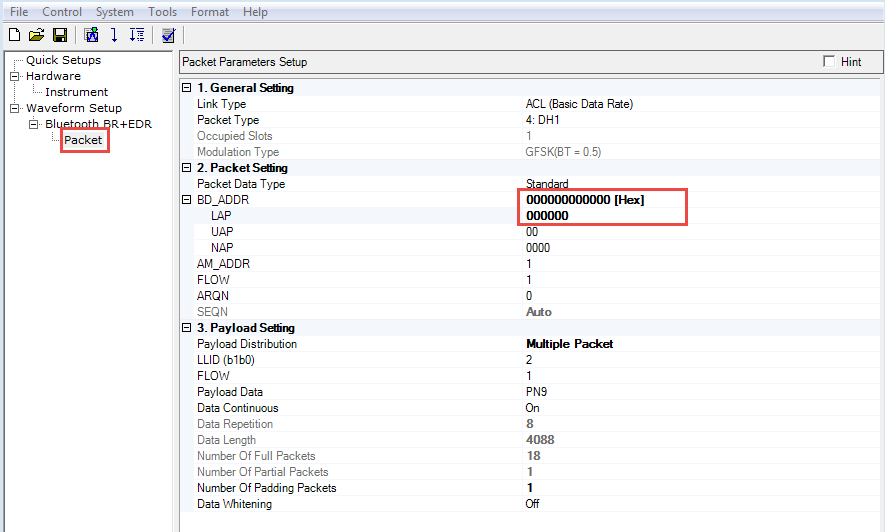Click the New file toolbar icon
This screenshot has width=885, height=532.
pyautogui.click(x=14, y=36)
